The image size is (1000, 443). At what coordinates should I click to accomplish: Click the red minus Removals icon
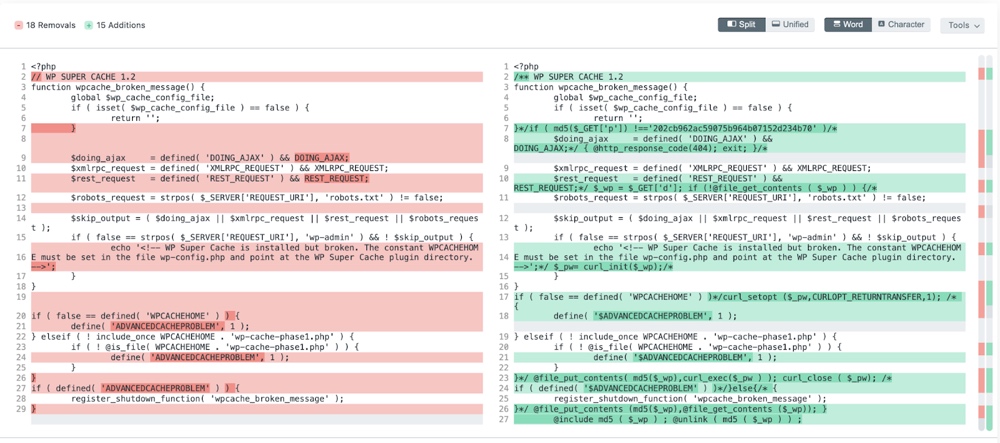pyautogui.click(x=19, y=25)
